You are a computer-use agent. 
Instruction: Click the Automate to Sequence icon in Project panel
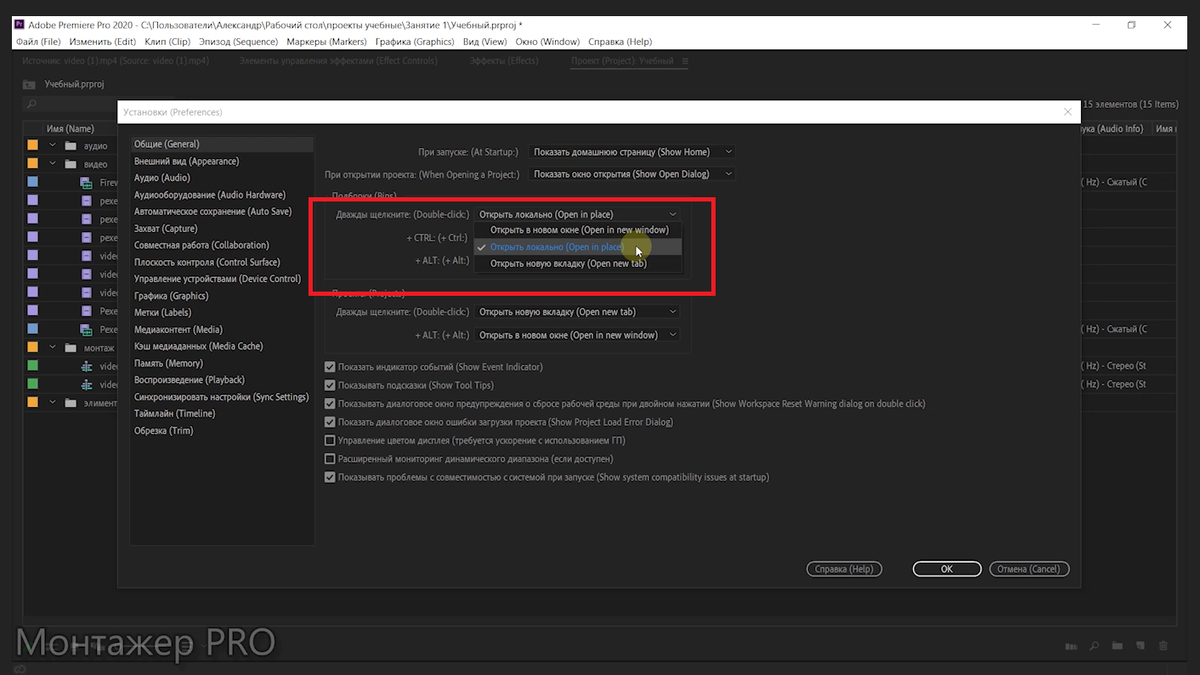(x=1072, y=646)
